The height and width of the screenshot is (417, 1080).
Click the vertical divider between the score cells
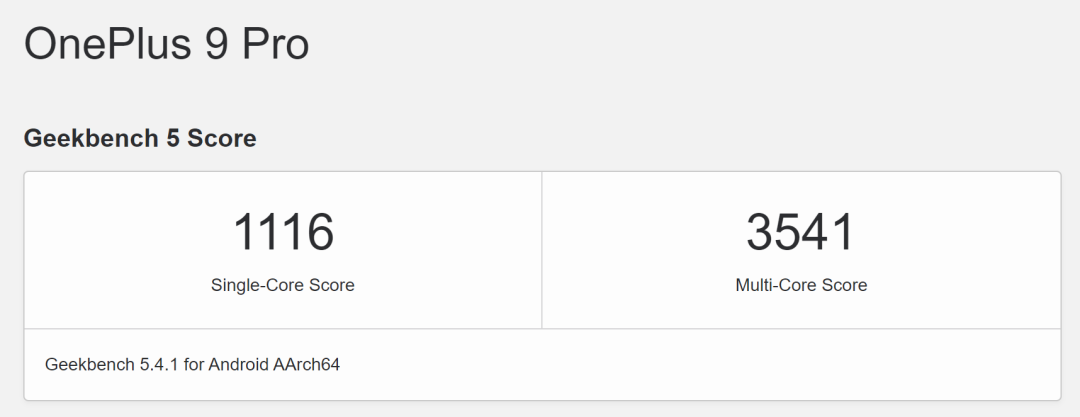(542, 250)
